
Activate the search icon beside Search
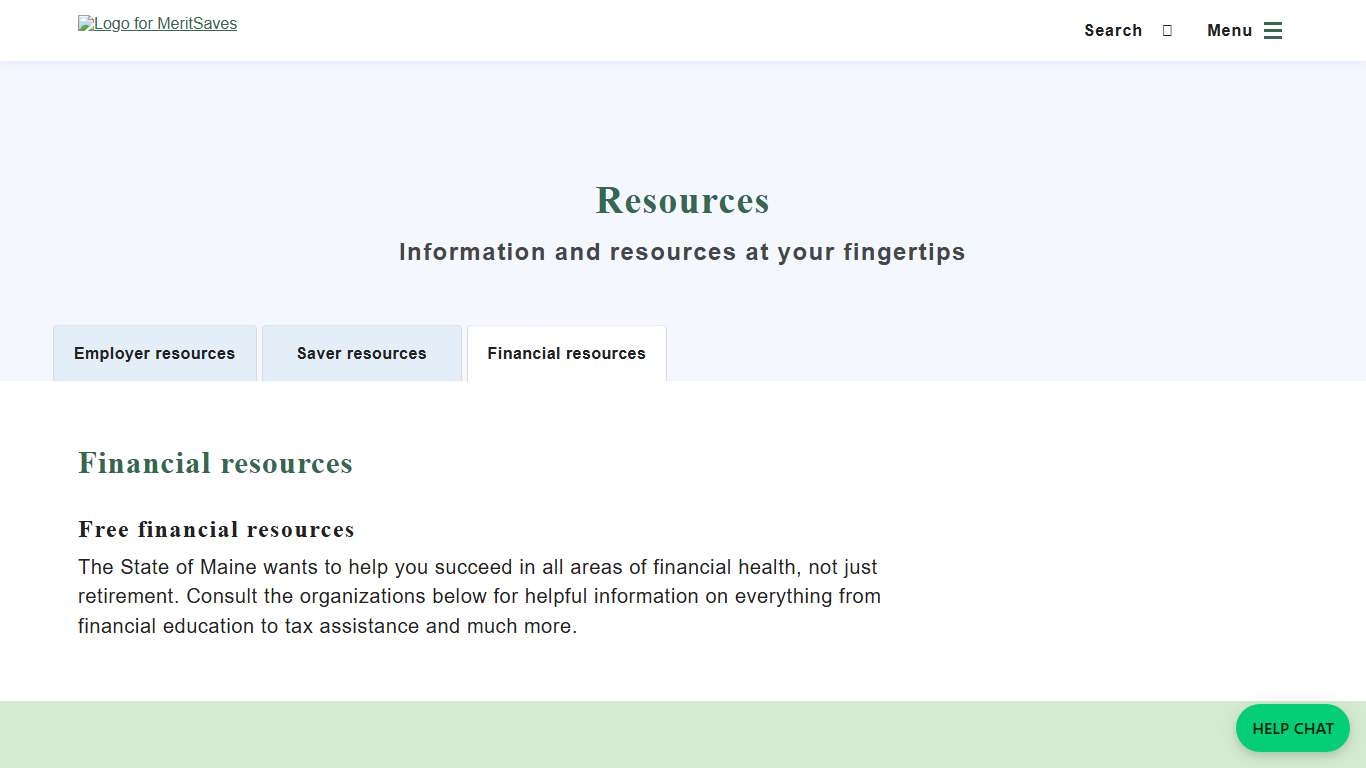[x=1166, y=30]
